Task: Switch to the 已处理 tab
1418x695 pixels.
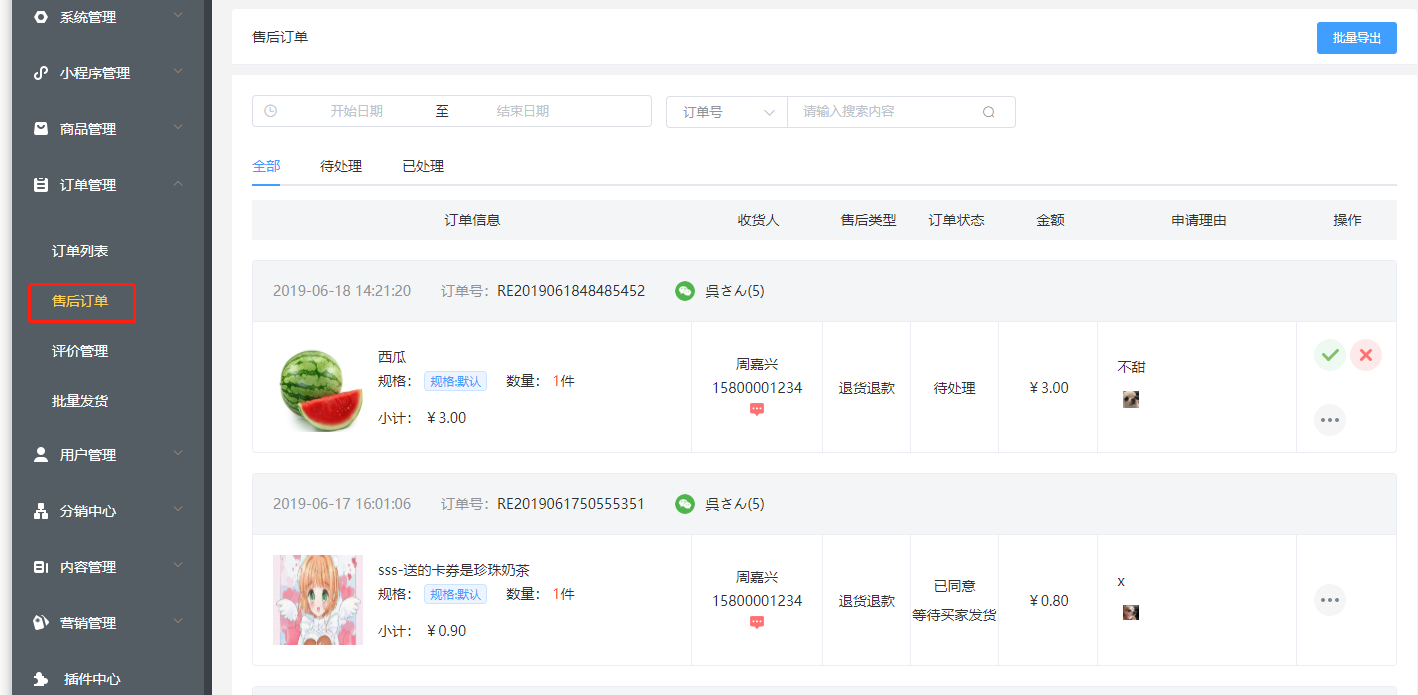Action: (423, 167)
